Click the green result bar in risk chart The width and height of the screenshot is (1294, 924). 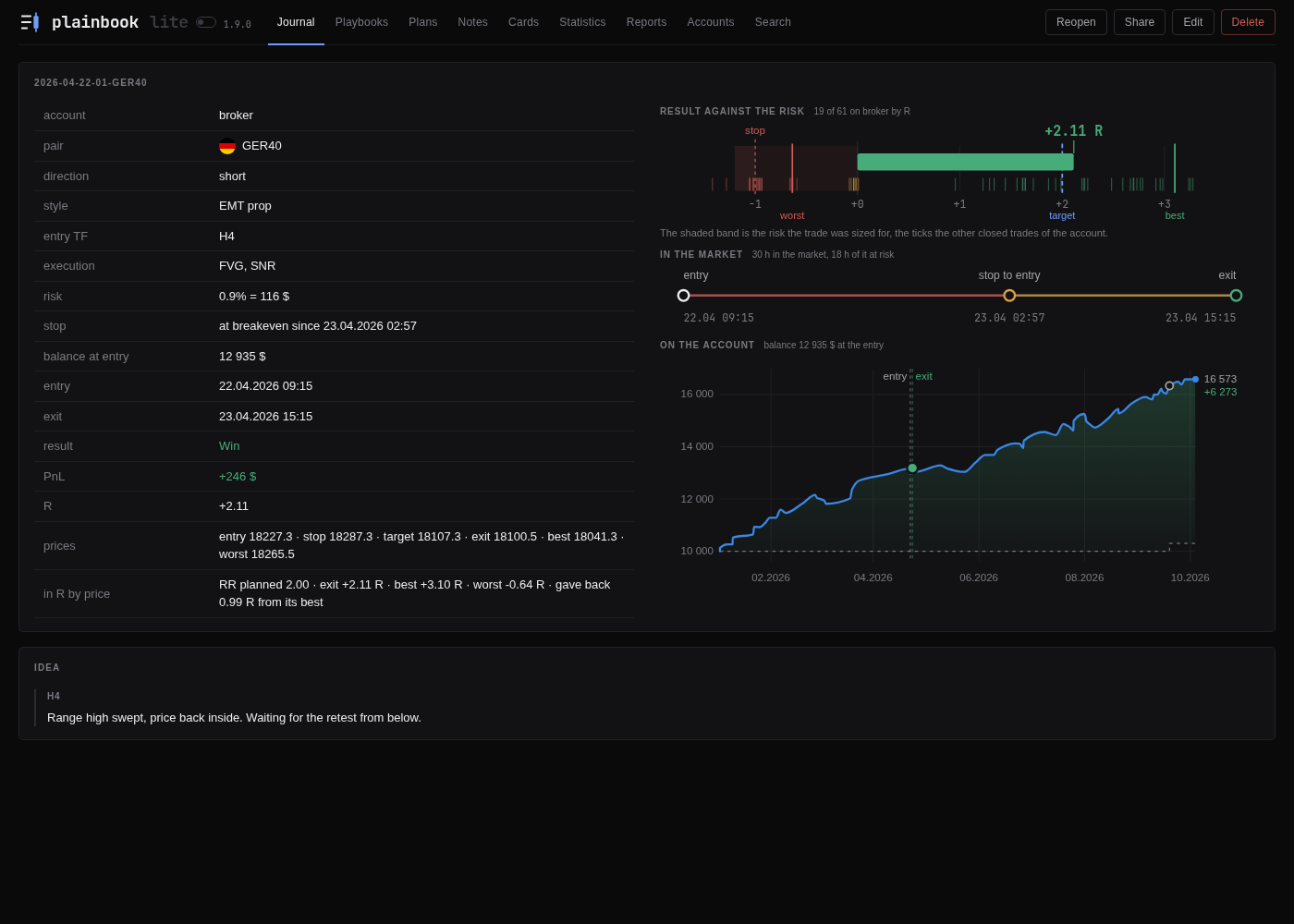click(x=965, y=162)
